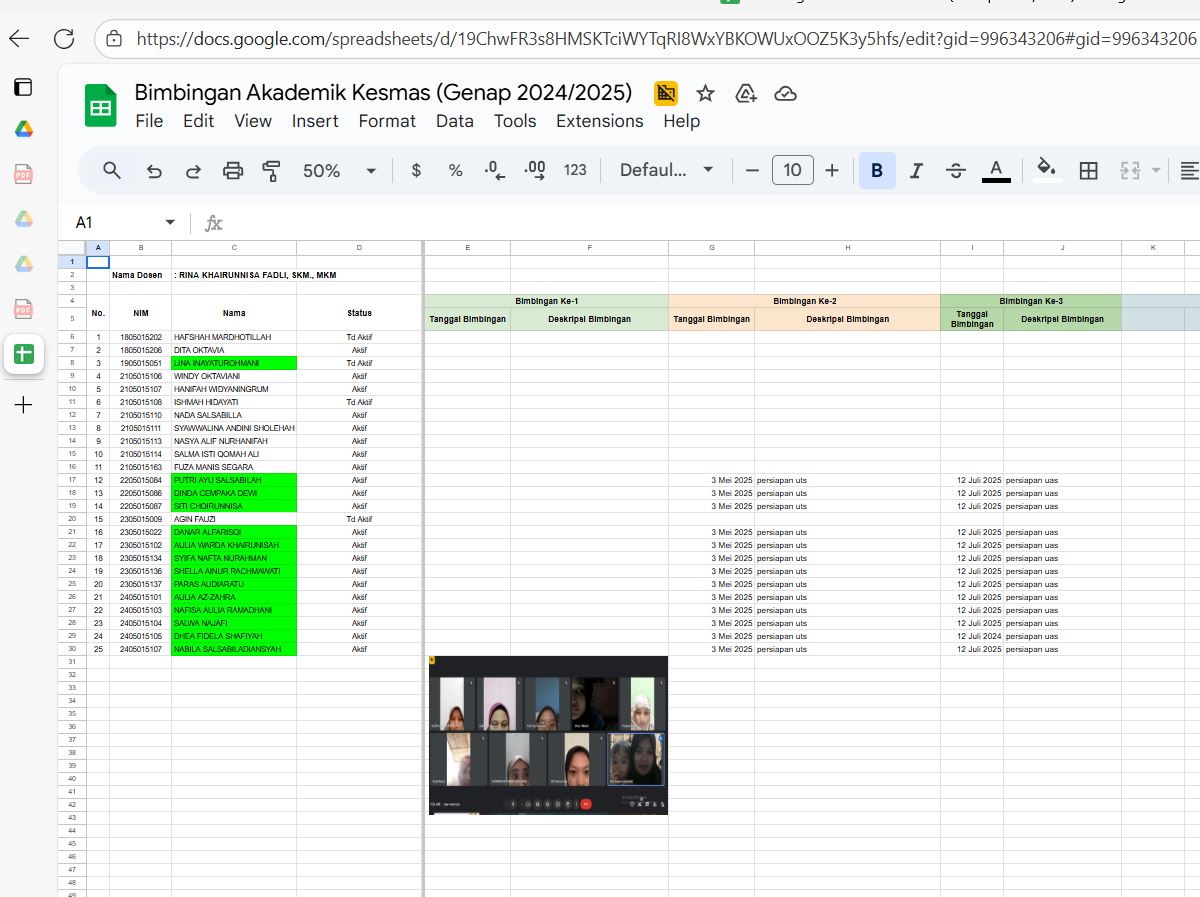Screen dimensions: 1200x897
Task: Increase font size with plus button
Action: pos(832,171)
